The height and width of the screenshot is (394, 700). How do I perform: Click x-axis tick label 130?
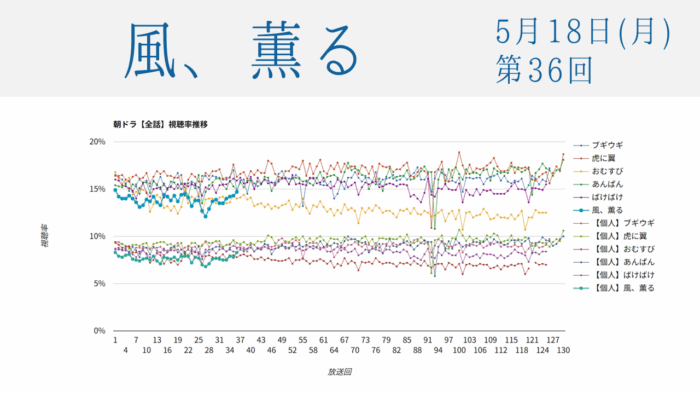(563, 351)
